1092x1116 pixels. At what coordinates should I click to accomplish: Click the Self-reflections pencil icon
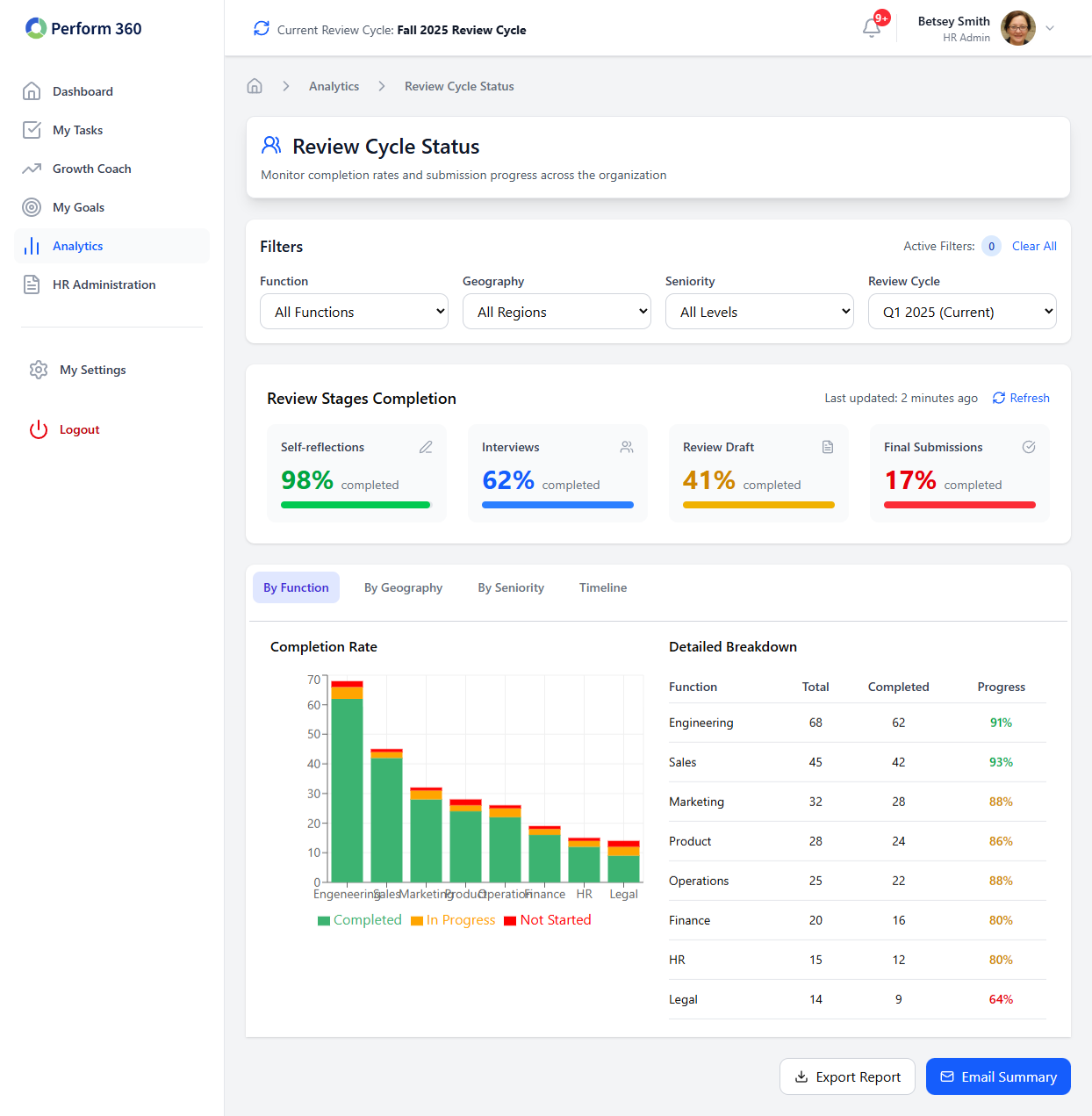426,447
